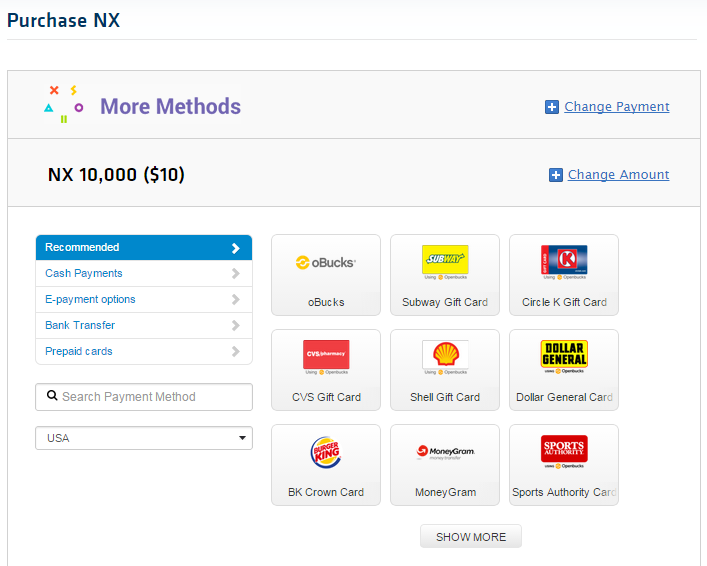This screenshot has width=707, height=566.
Task: Click the Purchase NX page title
Action: (64, 20)
